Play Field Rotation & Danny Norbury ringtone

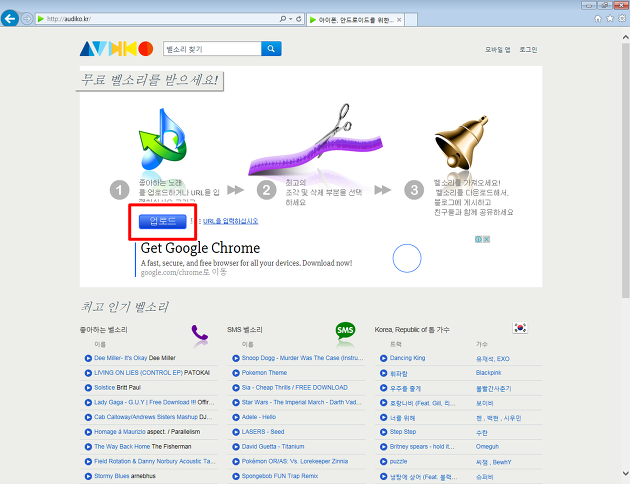pos(88,462)
